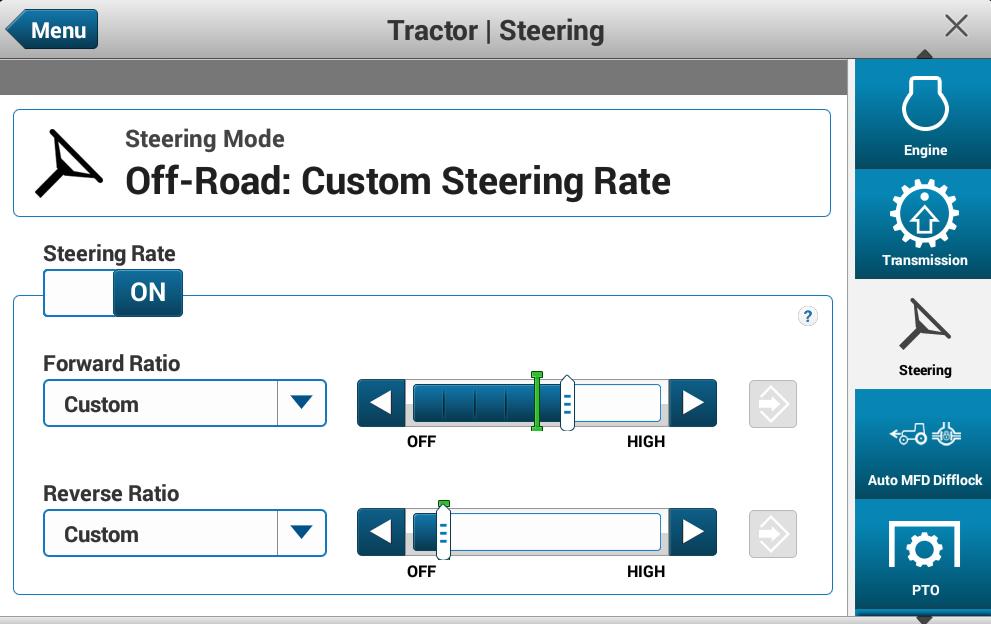Viewport: 991px width, 624px height.
Task: Close the Tractor Steering screen
Action: click(956, 27)
